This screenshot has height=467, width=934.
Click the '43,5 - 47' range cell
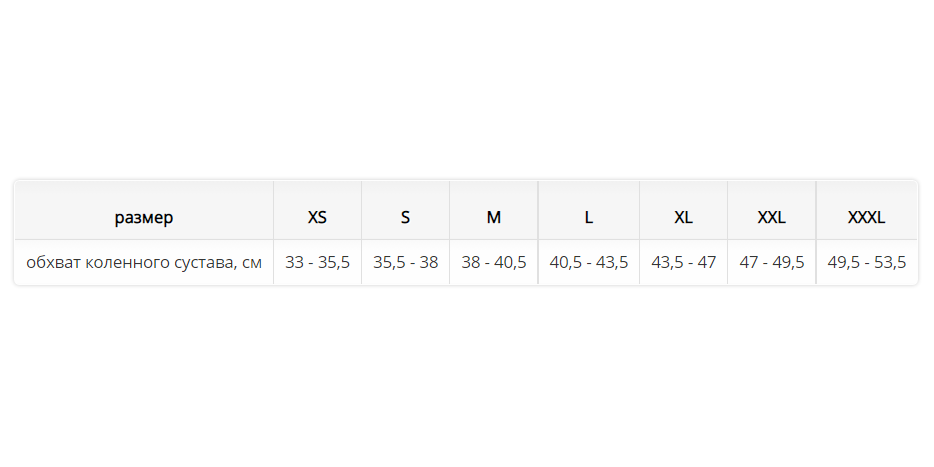tap(683, 263)
